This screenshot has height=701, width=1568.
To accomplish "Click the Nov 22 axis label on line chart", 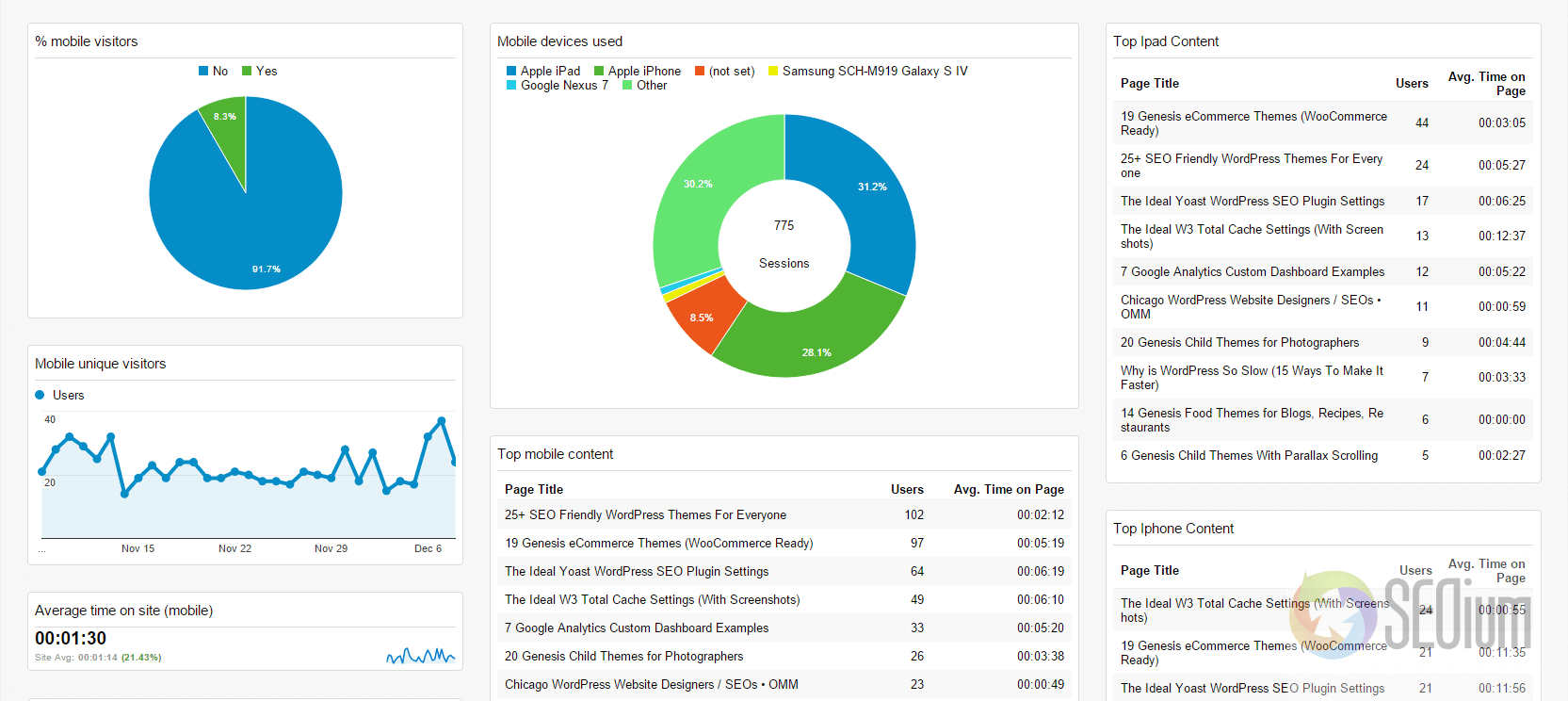I will (x=234, y=548).
